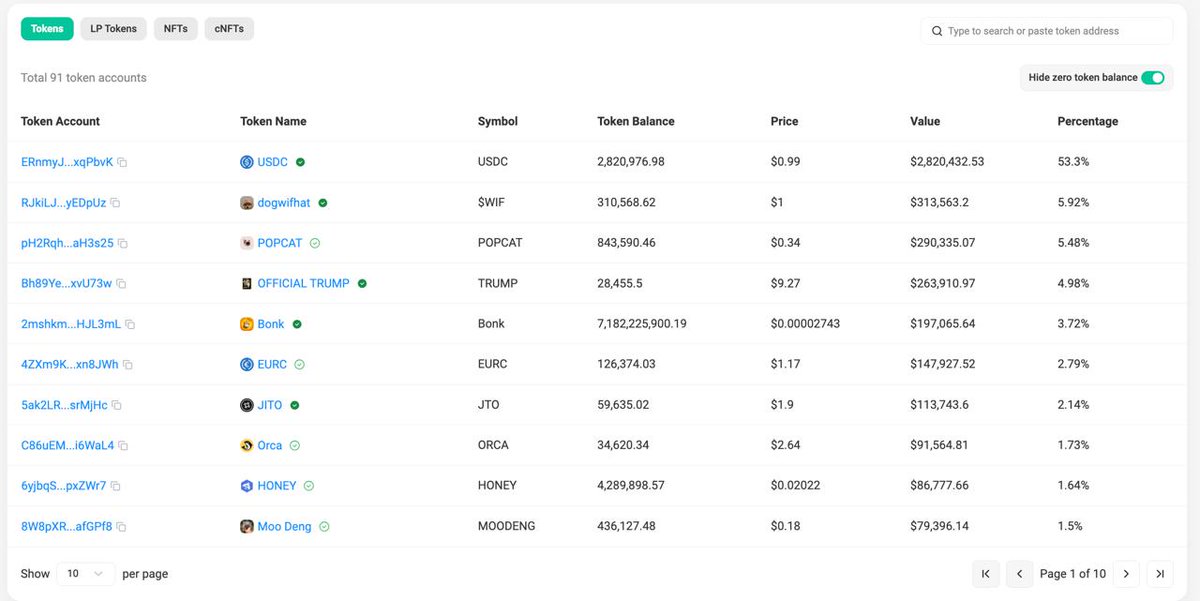Open token account RJkiLJ...yEDpUz
1200x601 pixels.
(x=63, y=203)
